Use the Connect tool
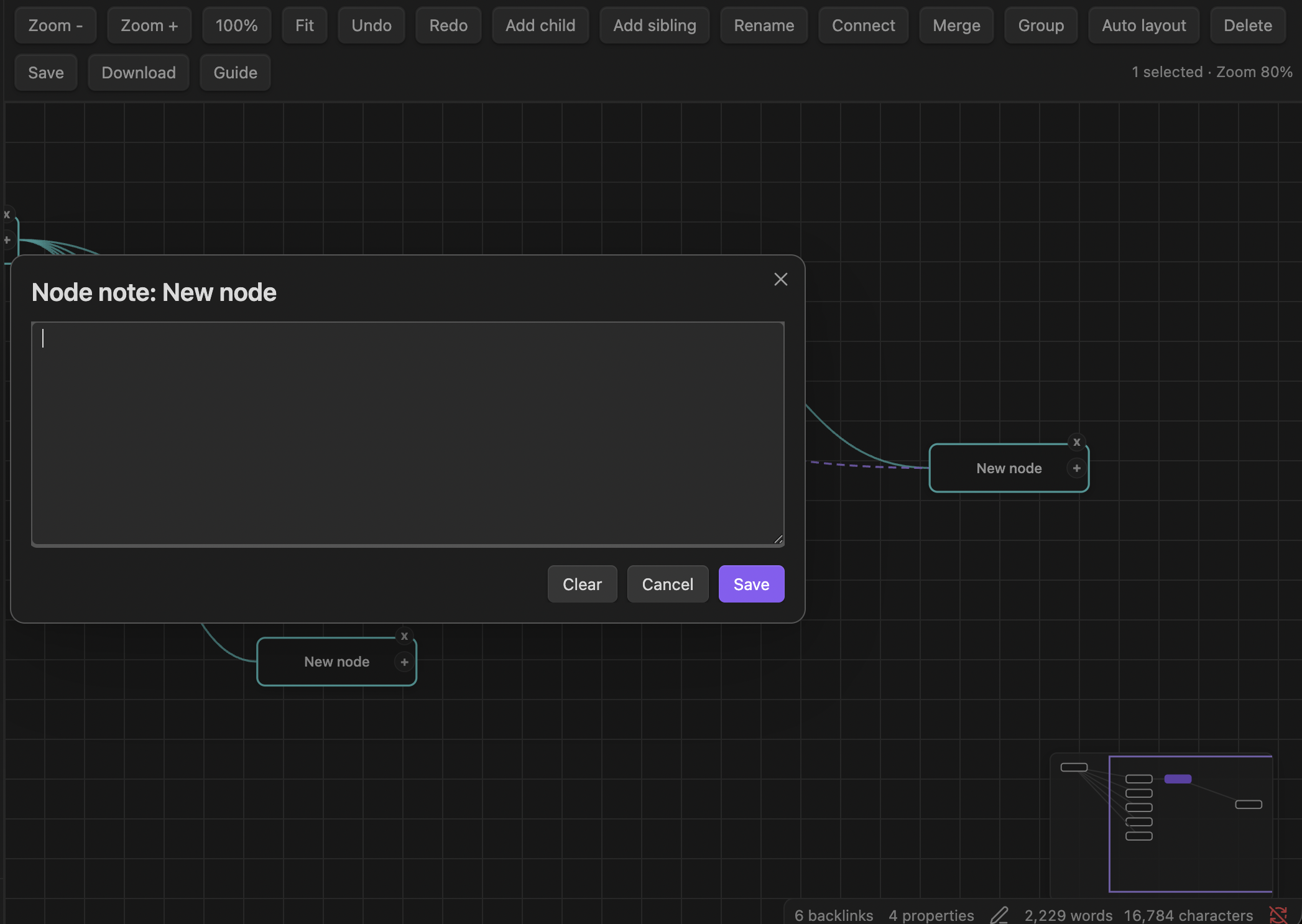Viewport: 1302px width, 924px height. point(864,25)
